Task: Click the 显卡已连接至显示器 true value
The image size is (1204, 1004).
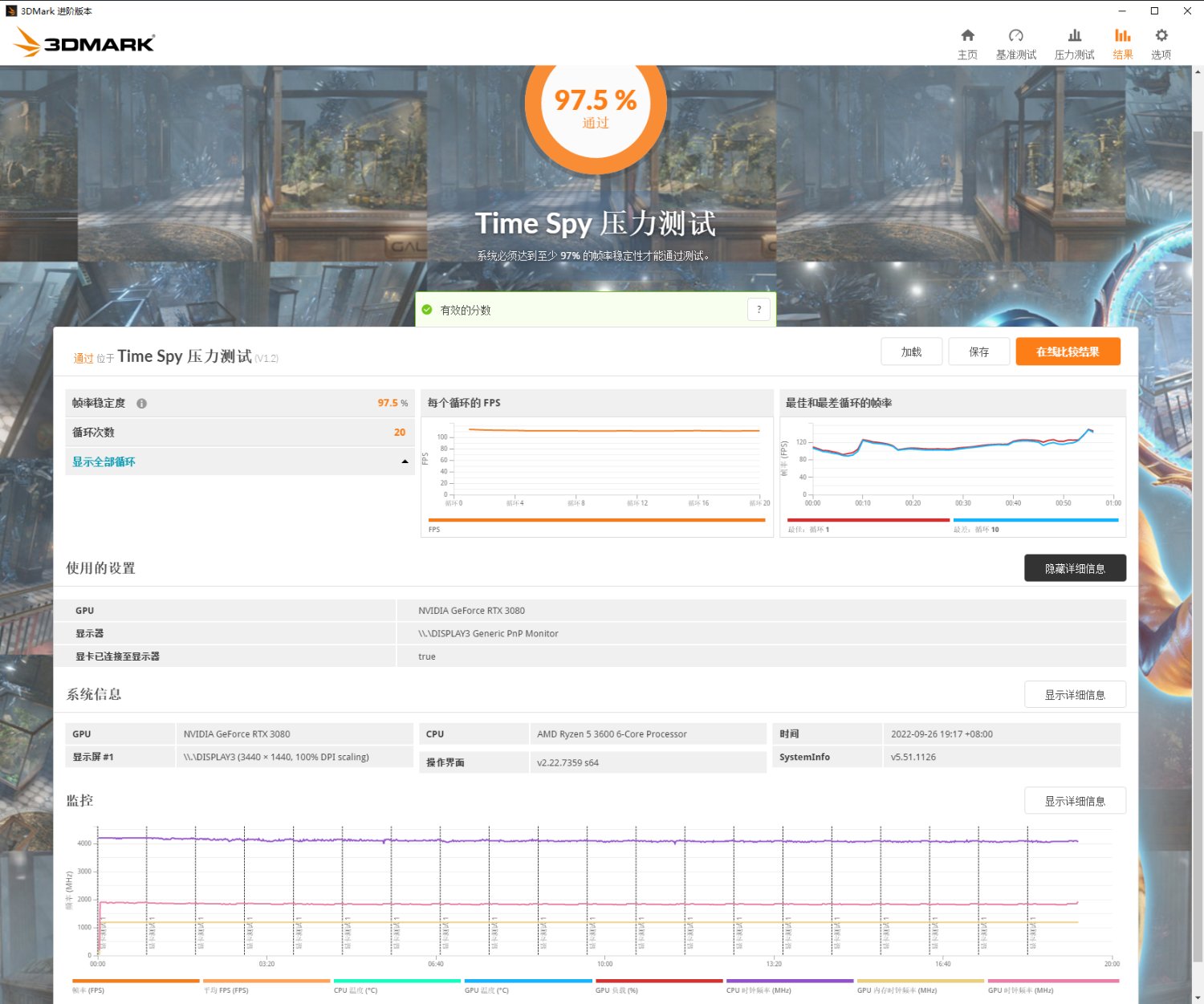Action: pyautogui.click(x=427, y=656)
